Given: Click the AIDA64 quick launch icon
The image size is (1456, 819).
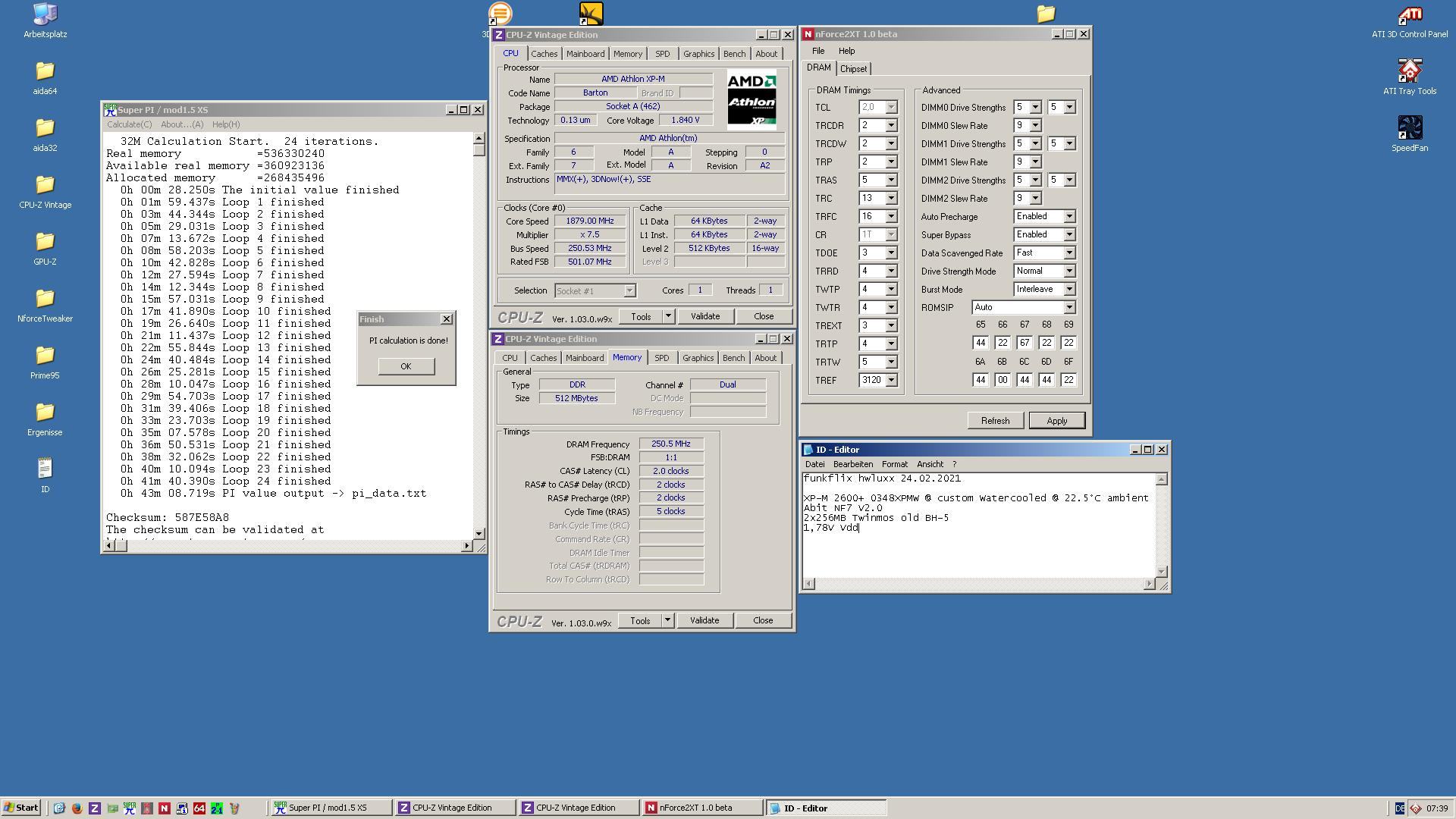Looking at the screenshot, I should click(199, 808).
